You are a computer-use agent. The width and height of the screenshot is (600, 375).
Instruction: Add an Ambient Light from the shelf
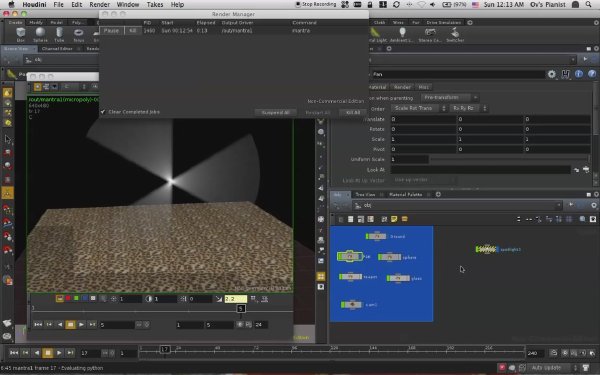coord(402,34)
